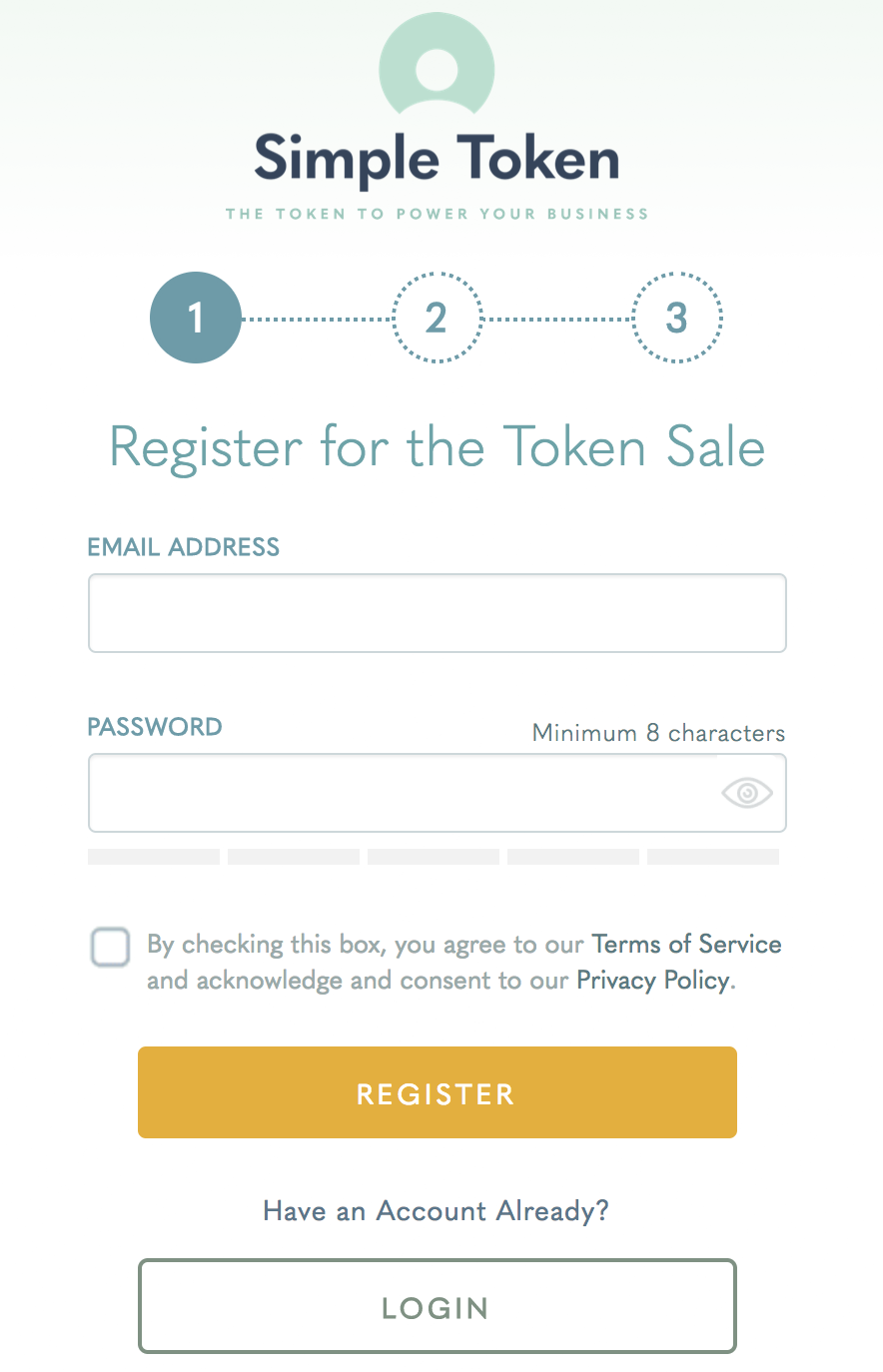
Task: Show password using the eye icon
Action: tap(746, 793)
